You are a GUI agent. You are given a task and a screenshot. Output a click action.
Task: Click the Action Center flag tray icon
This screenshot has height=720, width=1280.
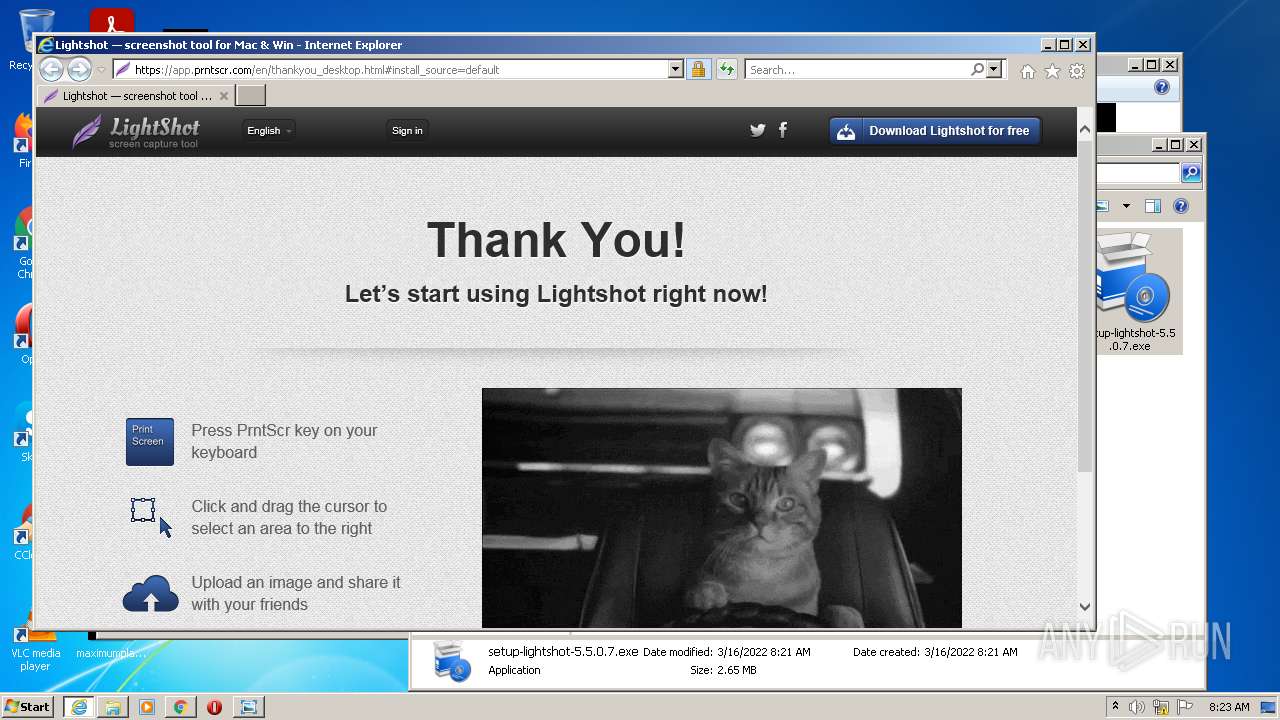point(1184,707)
